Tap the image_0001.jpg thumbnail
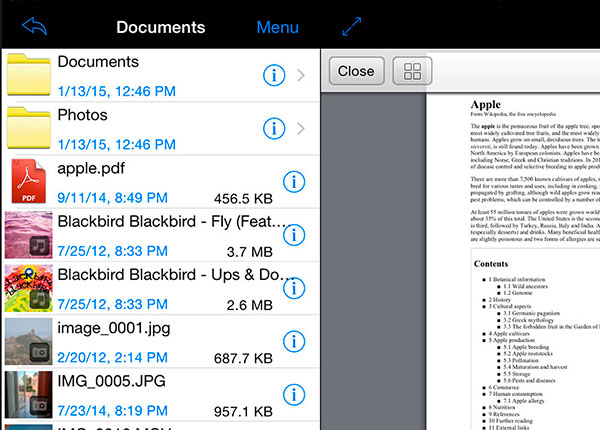600x430 pixels. point(28,342)
